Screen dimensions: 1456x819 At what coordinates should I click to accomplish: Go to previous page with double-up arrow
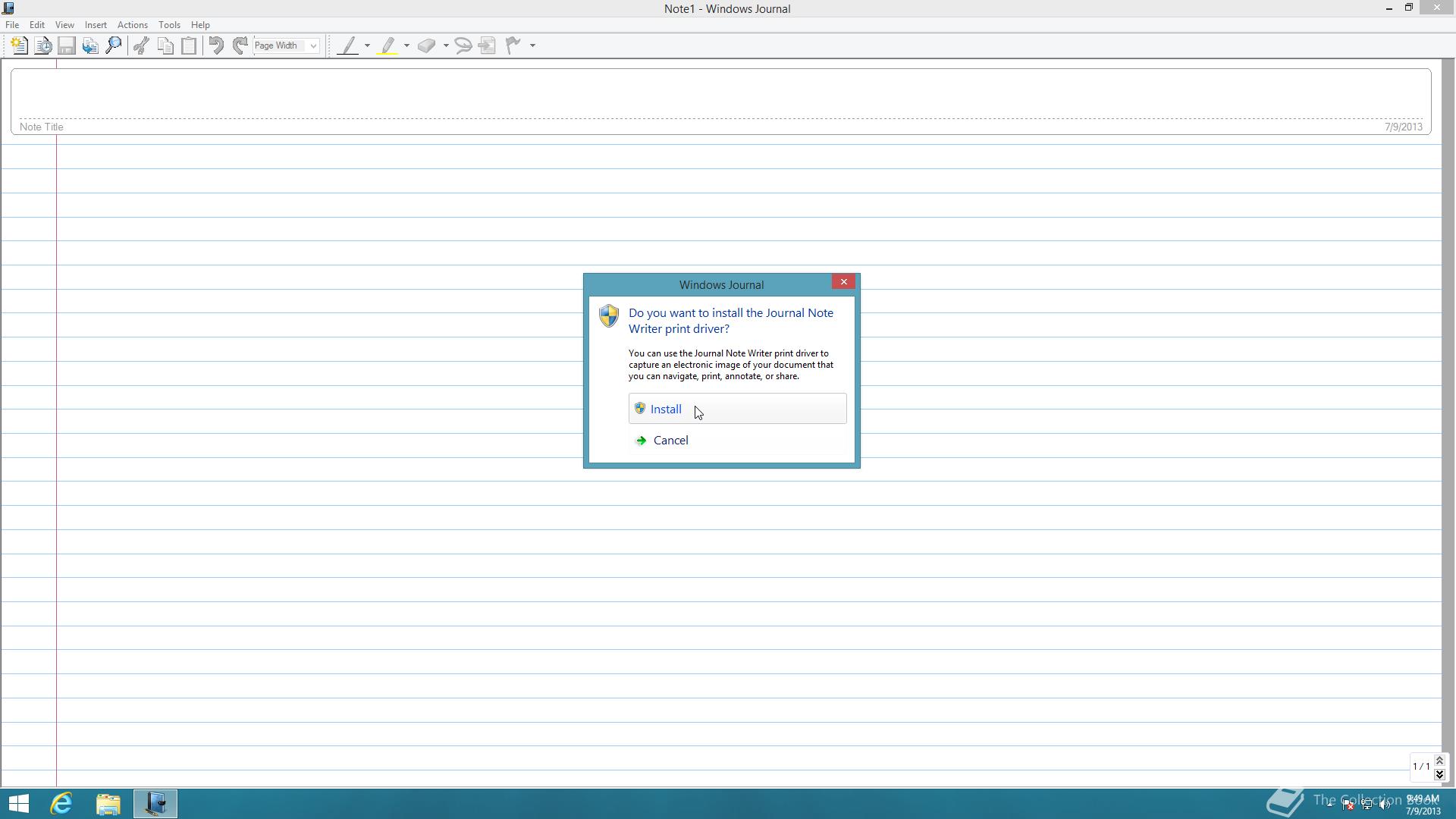[1439, 761]
